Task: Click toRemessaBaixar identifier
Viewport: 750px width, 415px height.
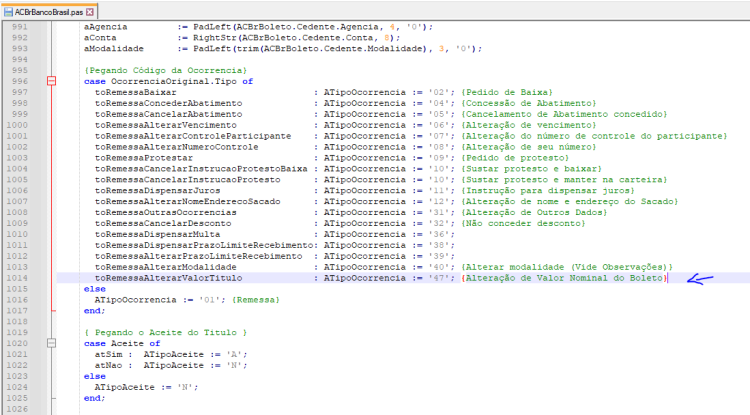Action: tap(135, 92)
